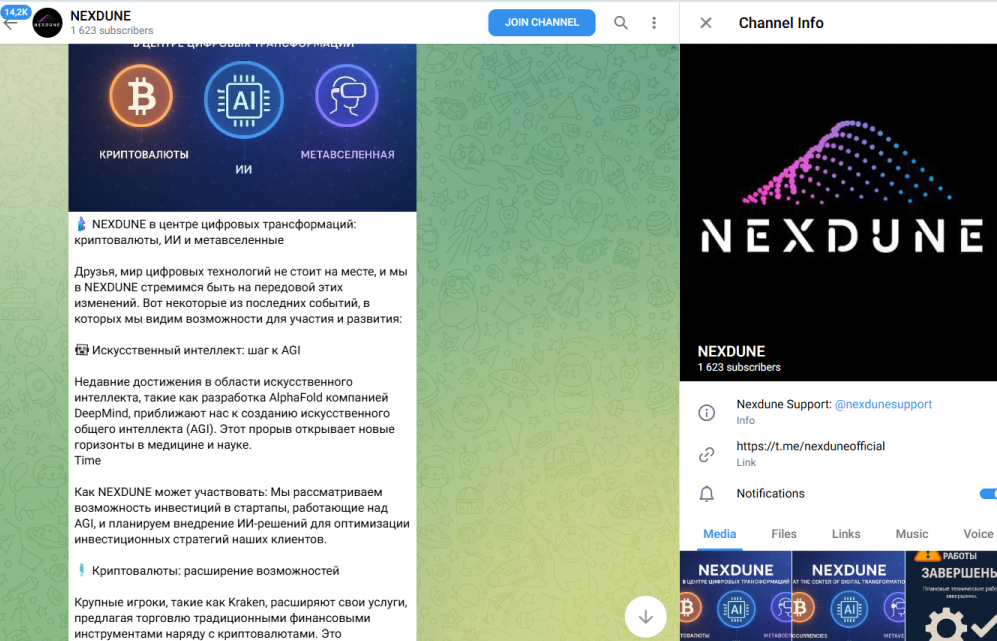997x641 pixels.
Task: Click the Bitcoin icon in post image
Action: click(141, 97)
